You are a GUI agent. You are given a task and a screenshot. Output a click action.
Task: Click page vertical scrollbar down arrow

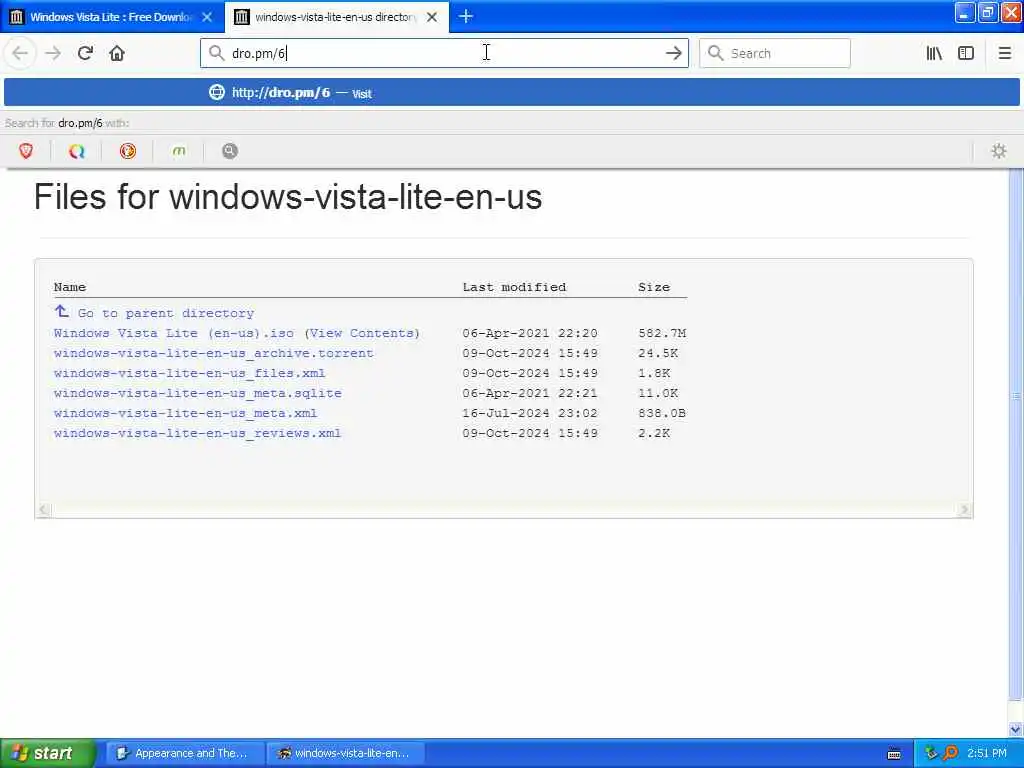click(x=1016, y=729)
